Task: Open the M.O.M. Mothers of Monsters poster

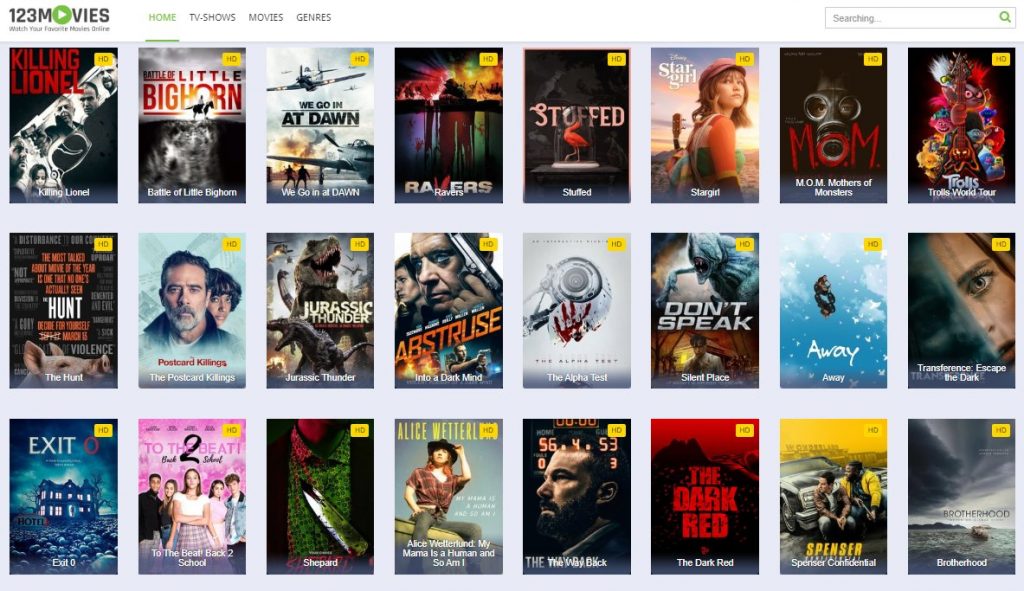Action: pyautogui.click(x=833, y=125)
